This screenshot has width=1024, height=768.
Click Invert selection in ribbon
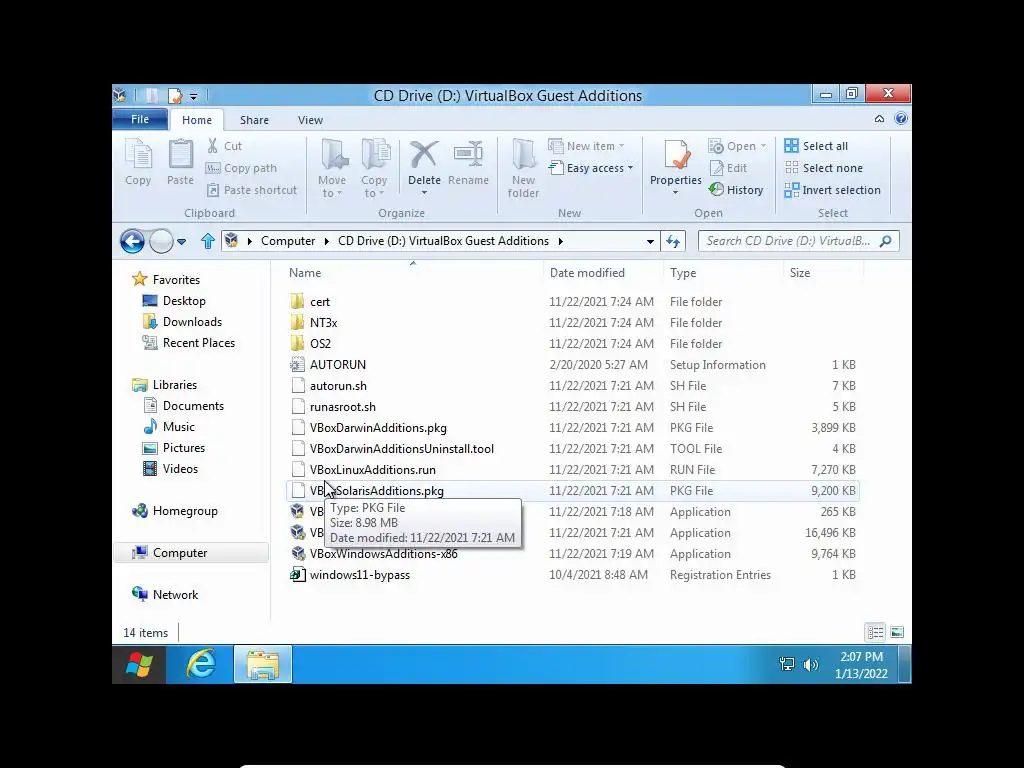[833, 190]
